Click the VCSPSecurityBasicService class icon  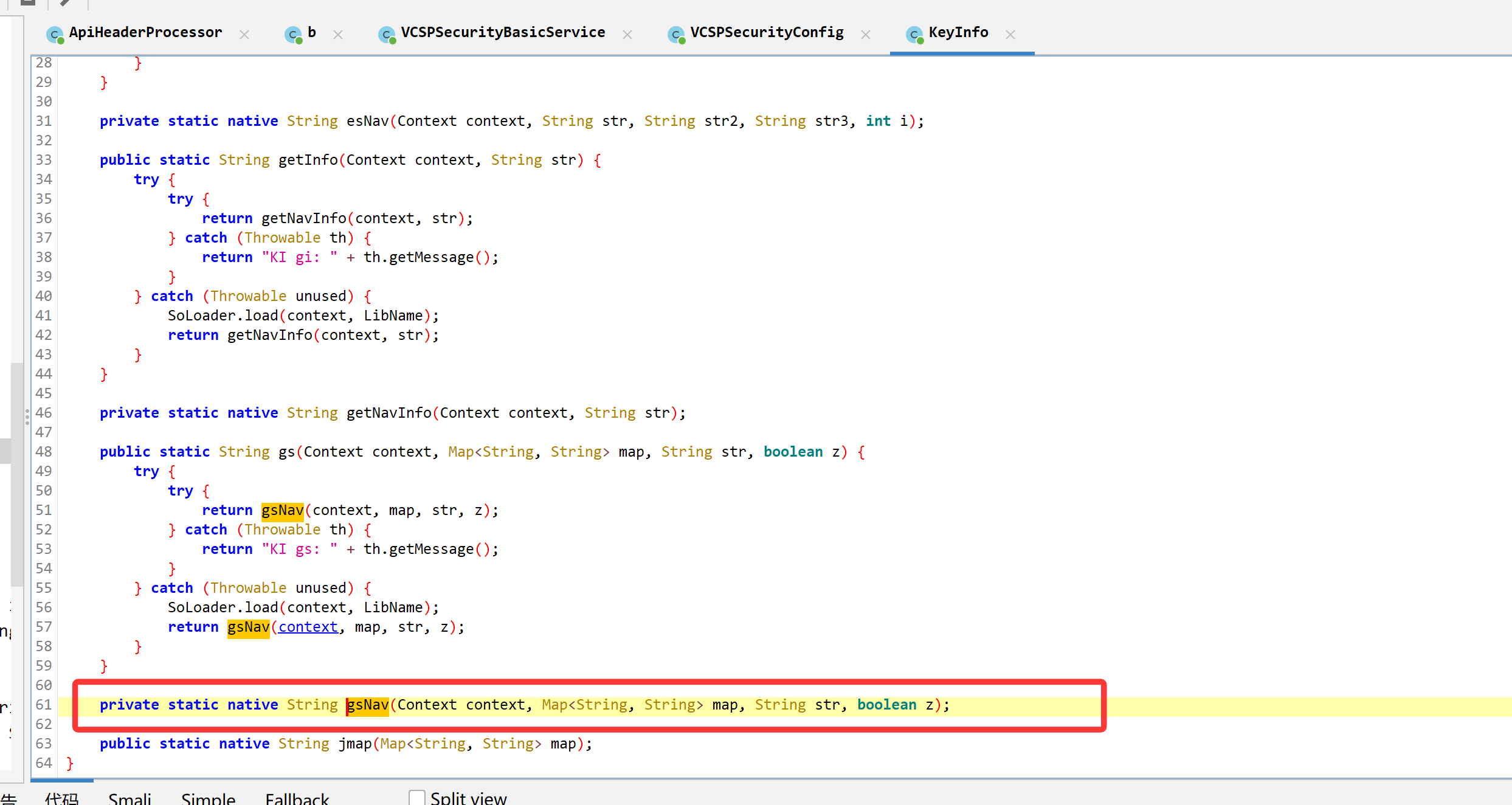click(x=387, y=35)
